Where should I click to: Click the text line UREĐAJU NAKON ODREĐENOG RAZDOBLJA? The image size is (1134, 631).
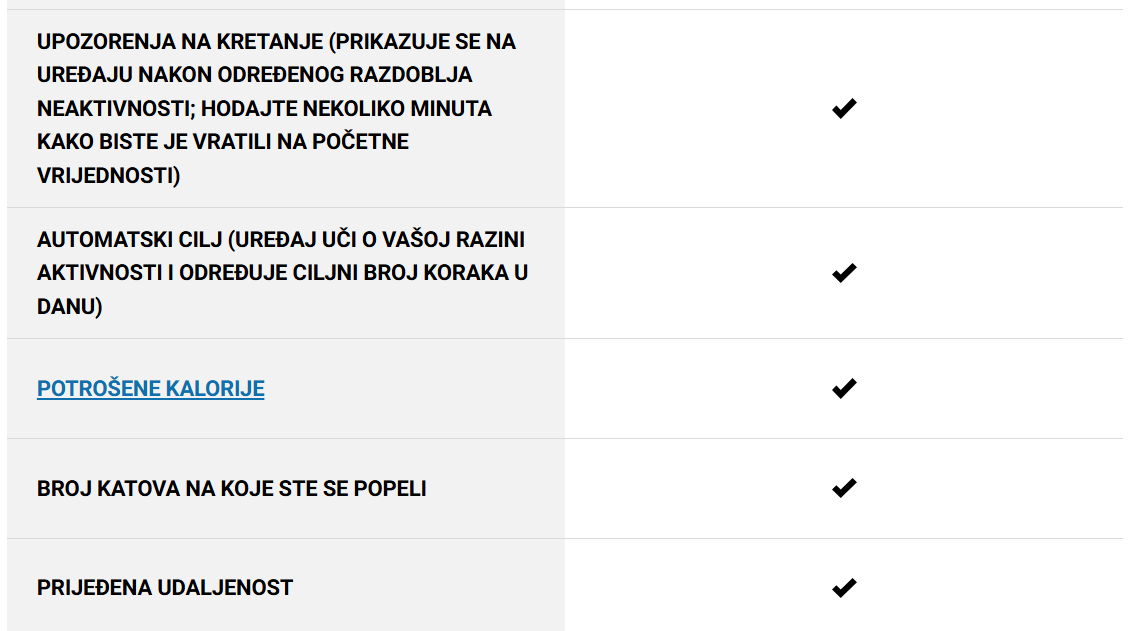255,75
